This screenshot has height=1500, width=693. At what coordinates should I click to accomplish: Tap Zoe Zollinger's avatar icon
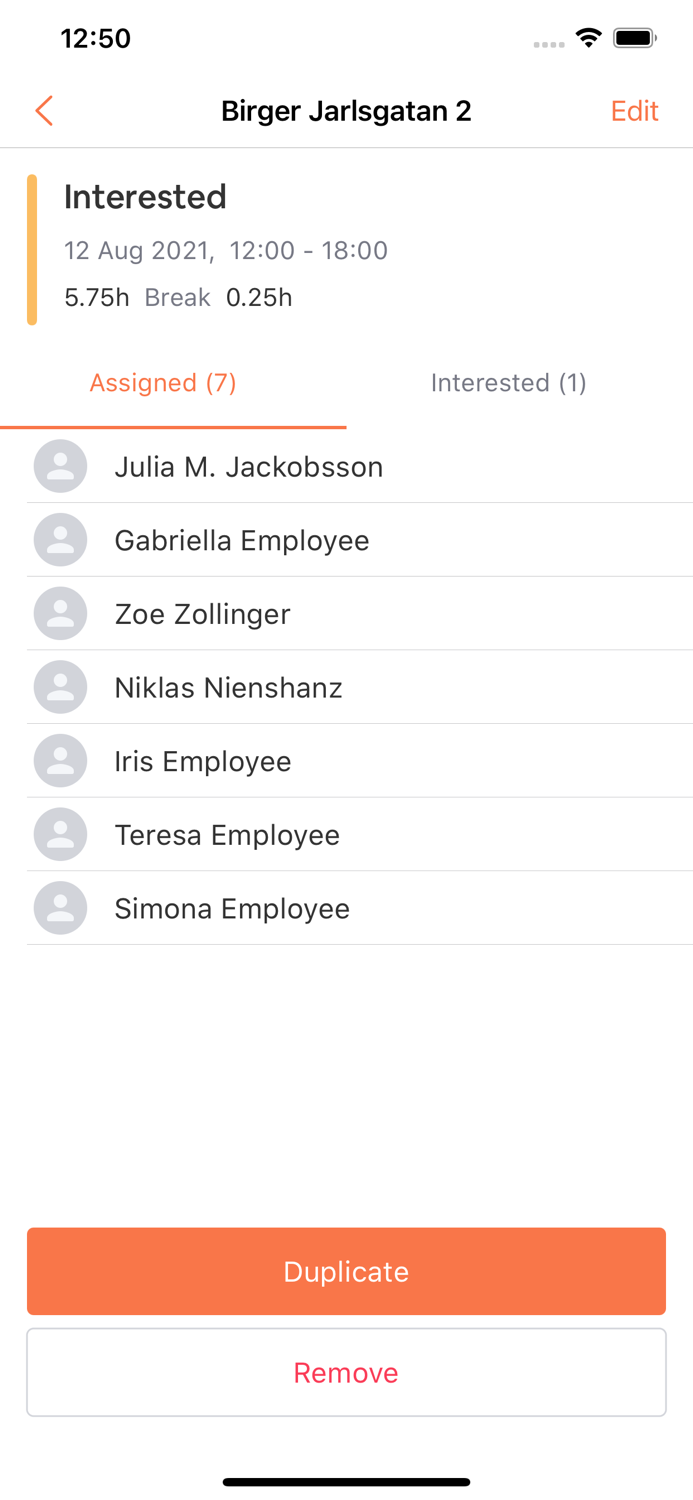click(x=60, y=613)
